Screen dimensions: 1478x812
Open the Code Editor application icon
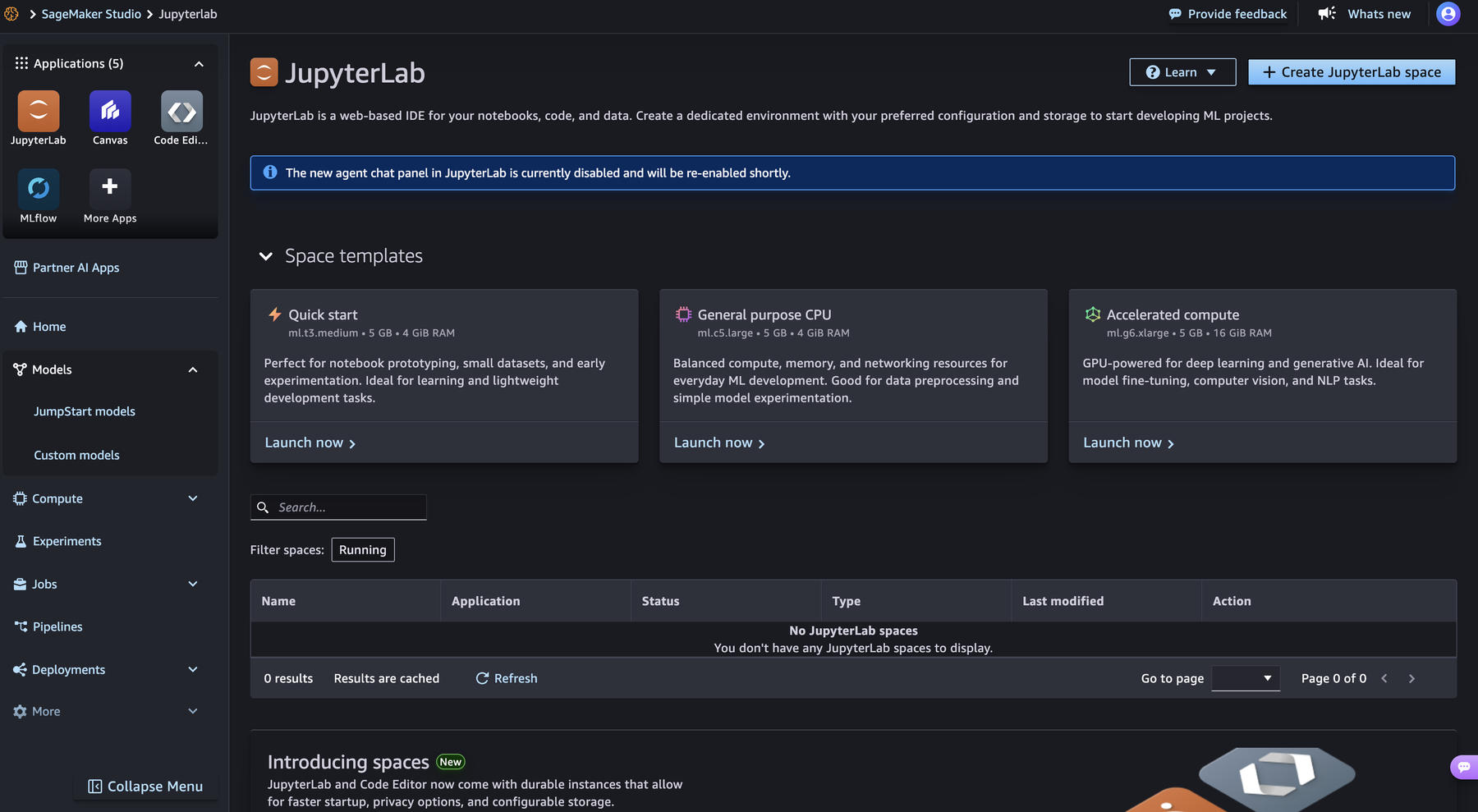pyautogui.click(x=181, y=111)
